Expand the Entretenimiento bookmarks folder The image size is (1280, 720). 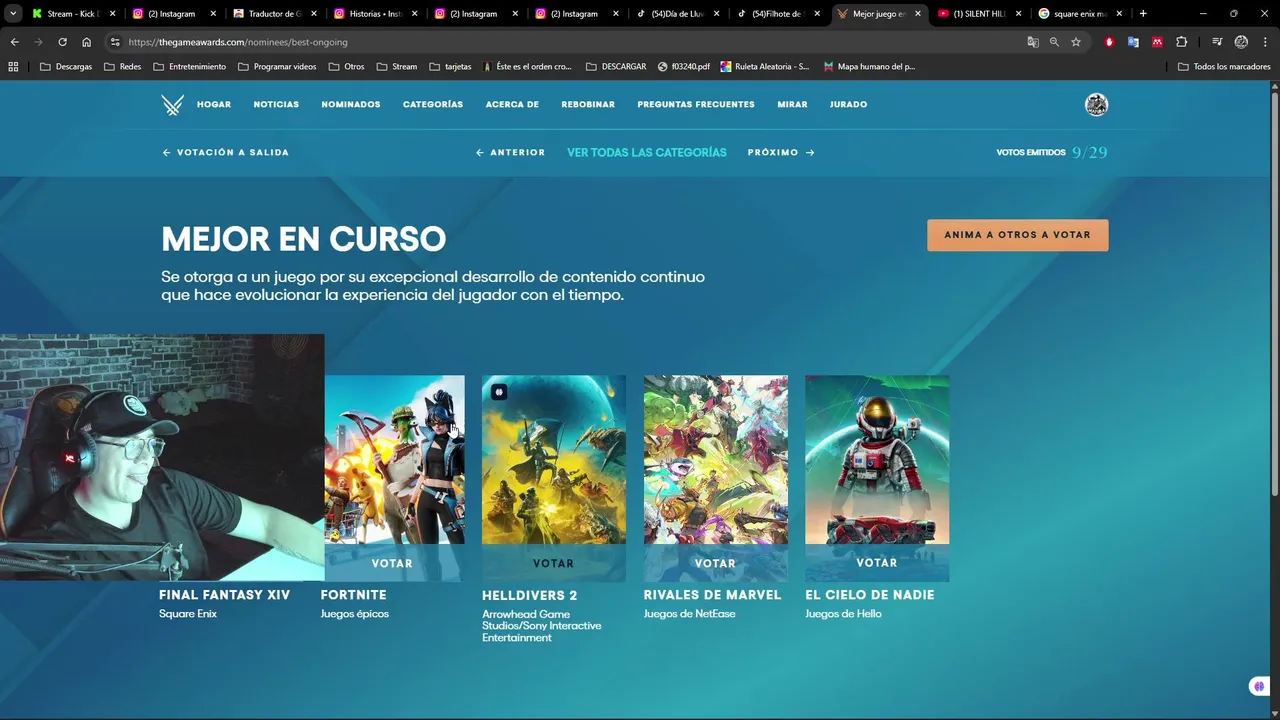(x=189, y=67)
